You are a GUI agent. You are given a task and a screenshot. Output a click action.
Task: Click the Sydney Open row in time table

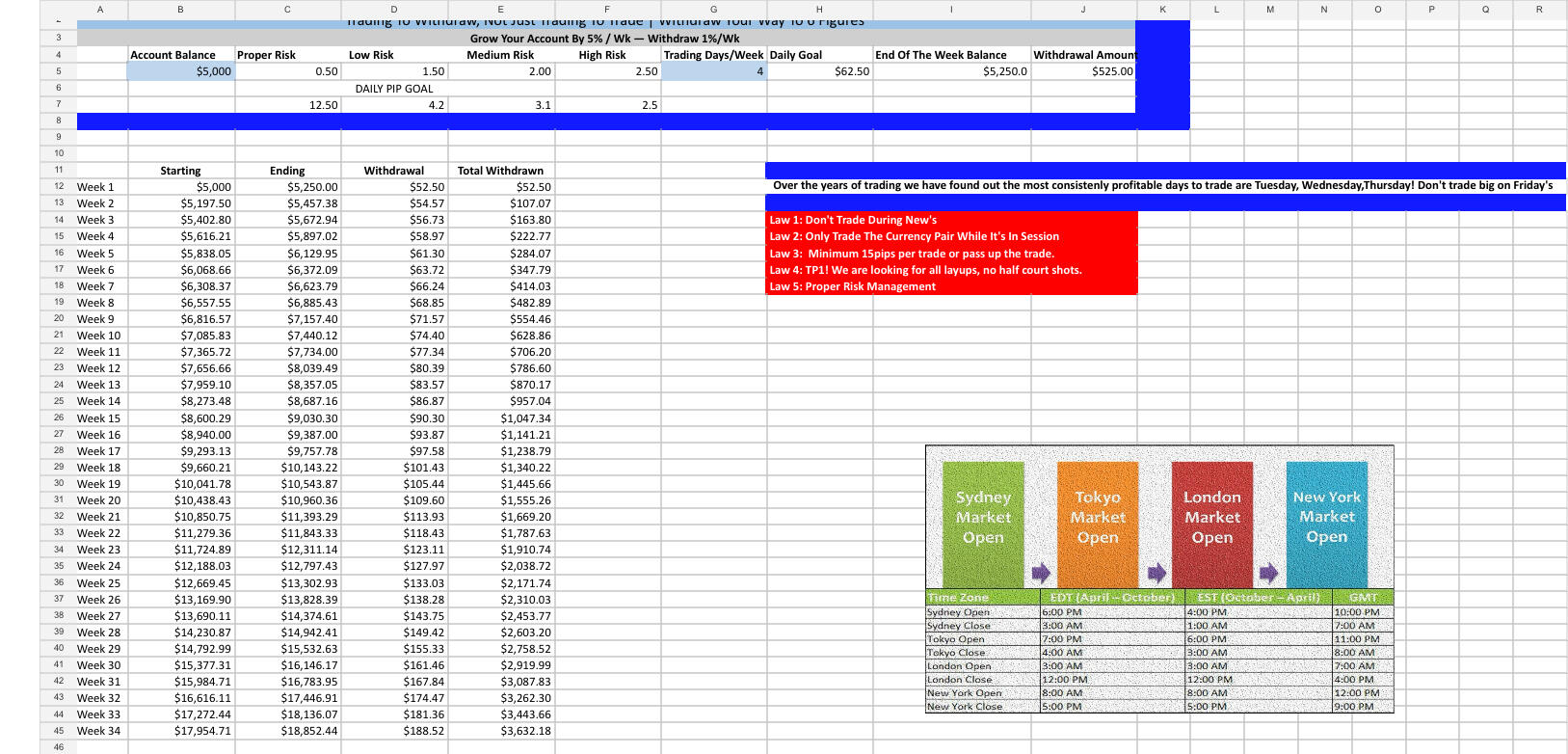[x=1159, y=612]
